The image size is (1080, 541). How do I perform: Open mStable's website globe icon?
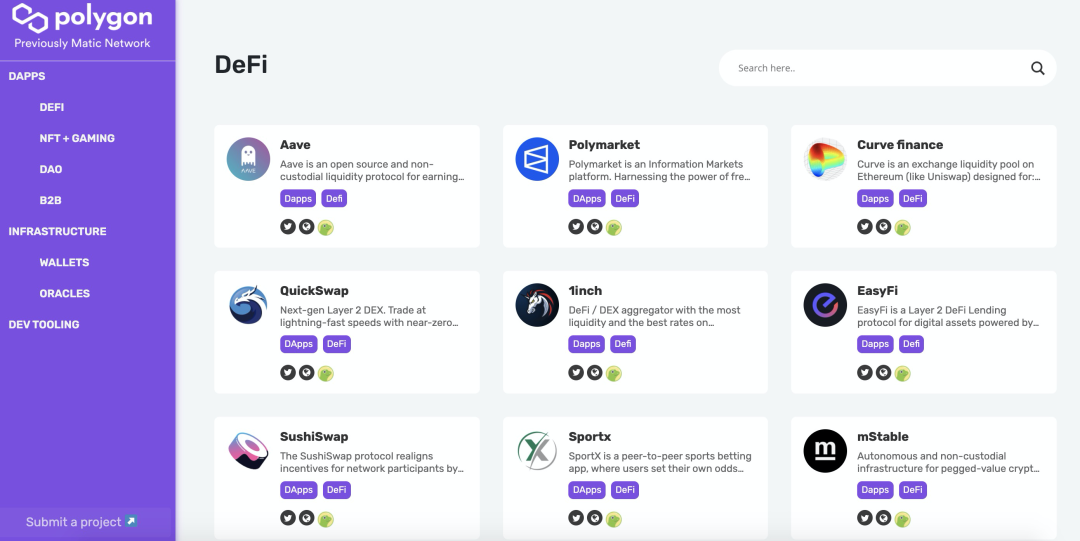click(883, 518)
